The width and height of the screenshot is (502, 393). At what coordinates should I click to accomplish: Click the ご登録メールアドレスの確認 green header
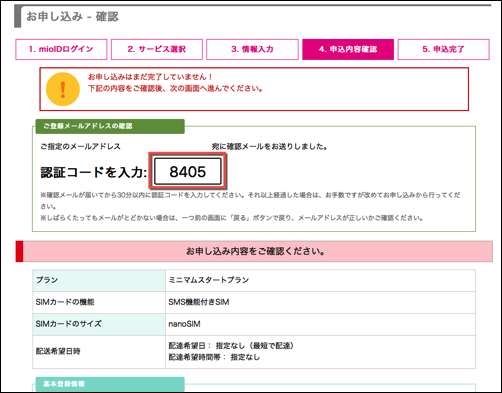click(x=110, y=126)
